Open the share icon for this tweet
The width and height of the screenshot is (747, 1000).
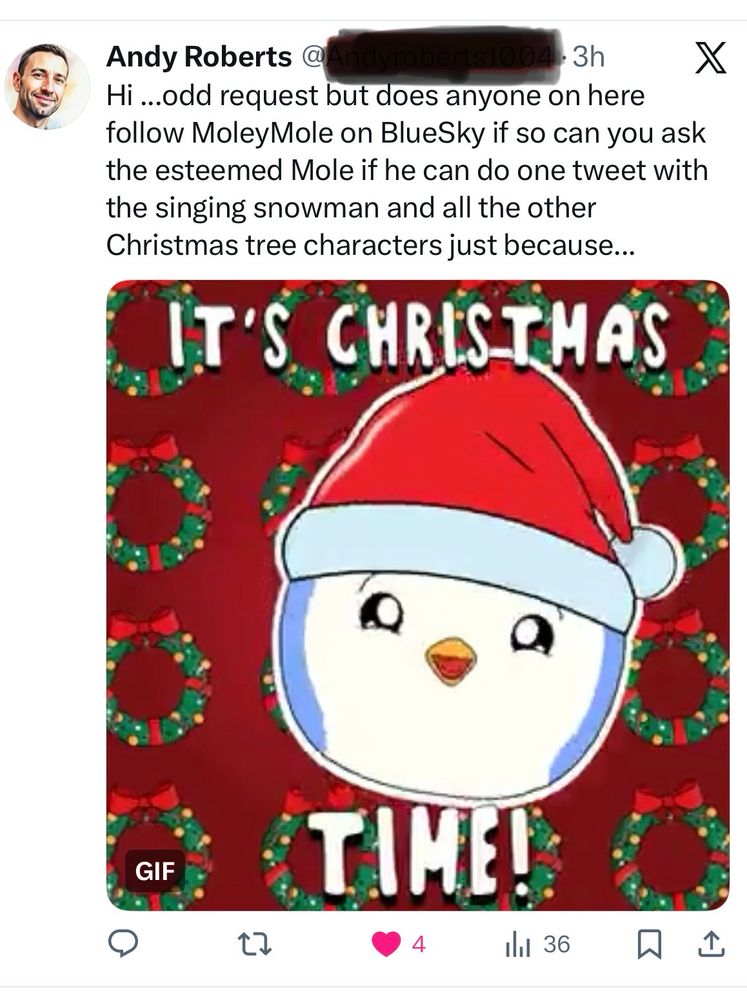710,944
